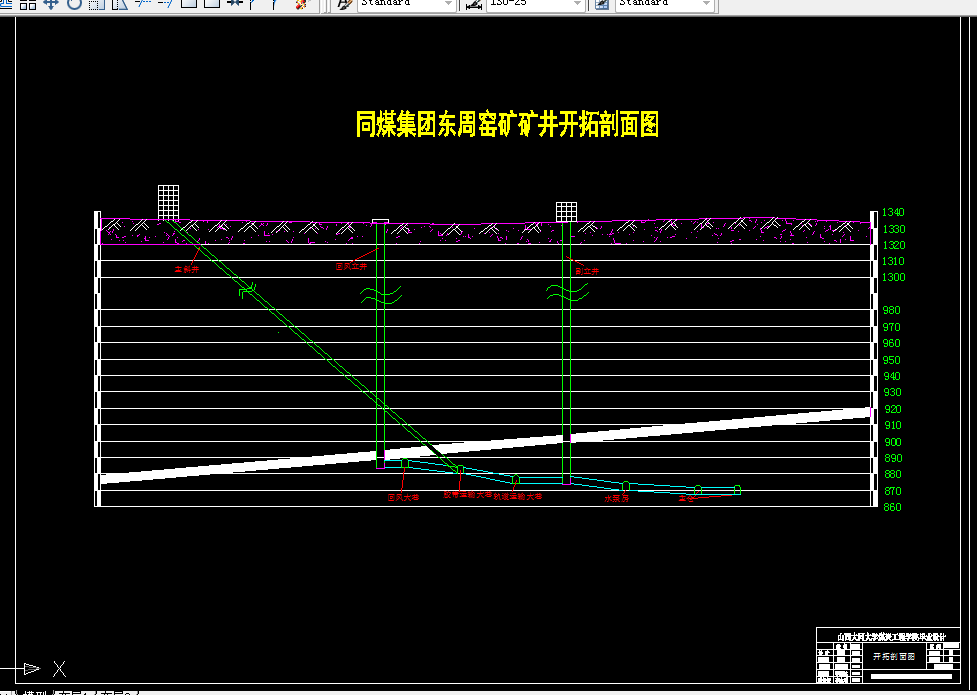Click the elevation value 940
The image size is (977, 695).
click(892, 376)
